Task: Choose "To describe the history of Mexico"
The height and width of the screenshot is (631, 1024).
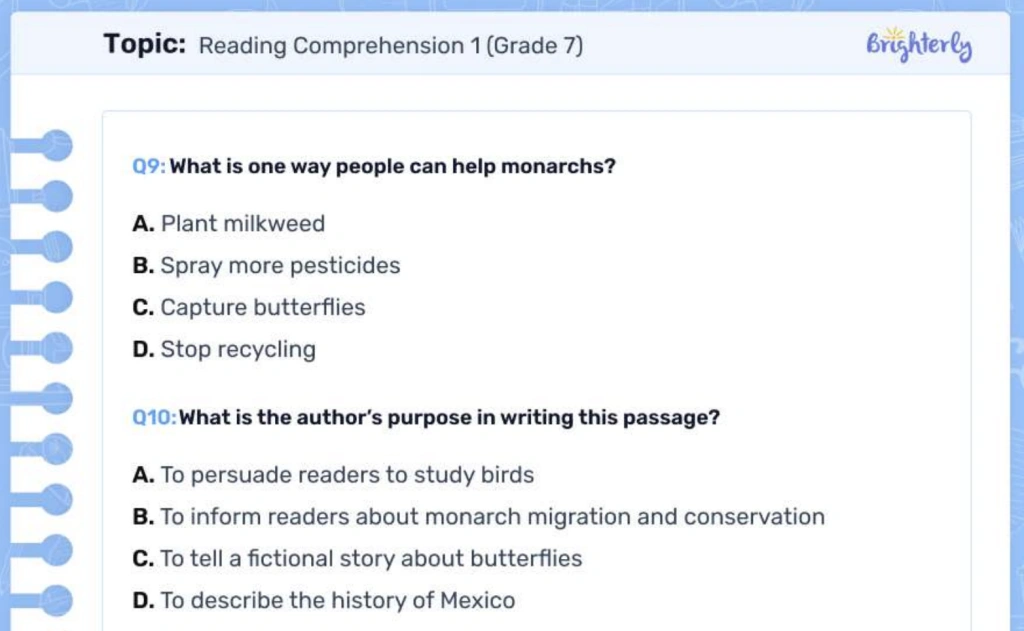Action: (x=337, y=601)
